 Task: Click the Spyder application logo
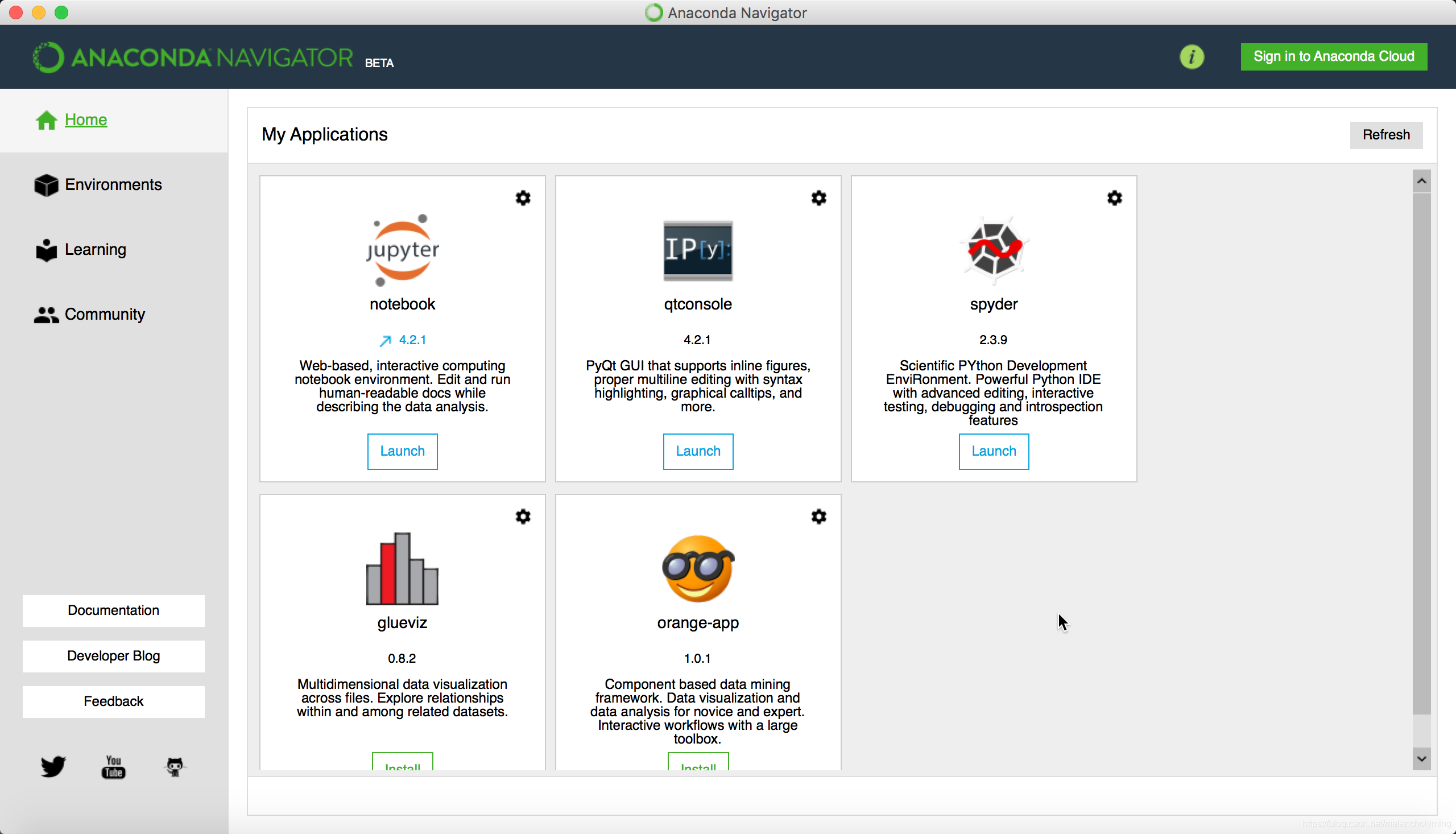[x=994, y=250]
